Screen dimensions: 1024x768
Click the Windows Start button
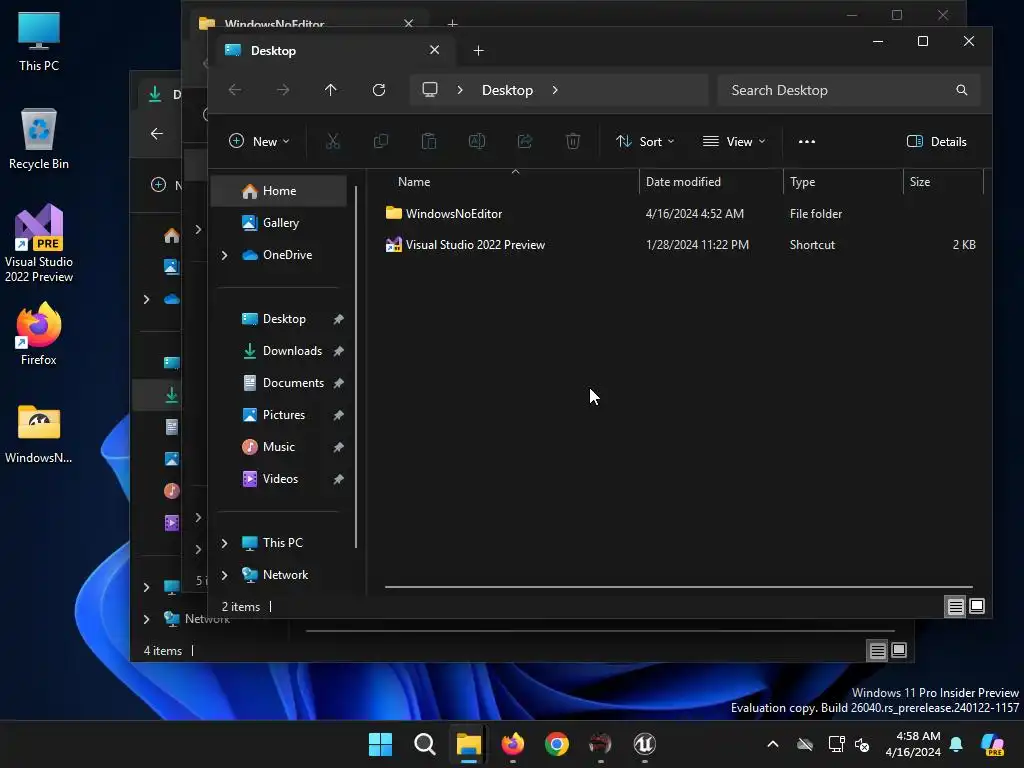[x=380, y=744]
